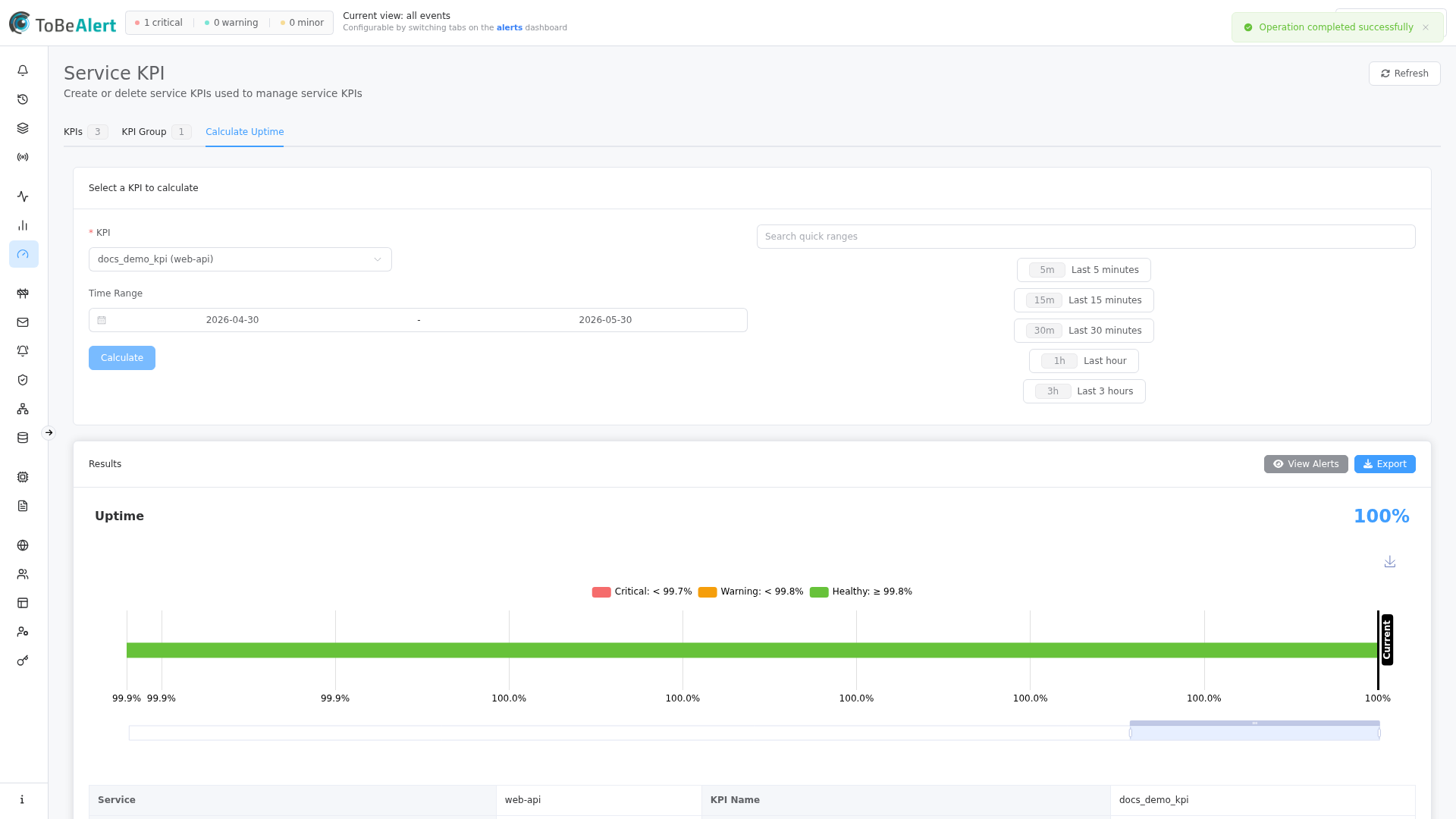Open the bar chart sidebar icon
1456x819 pixels.
[23, 225]
